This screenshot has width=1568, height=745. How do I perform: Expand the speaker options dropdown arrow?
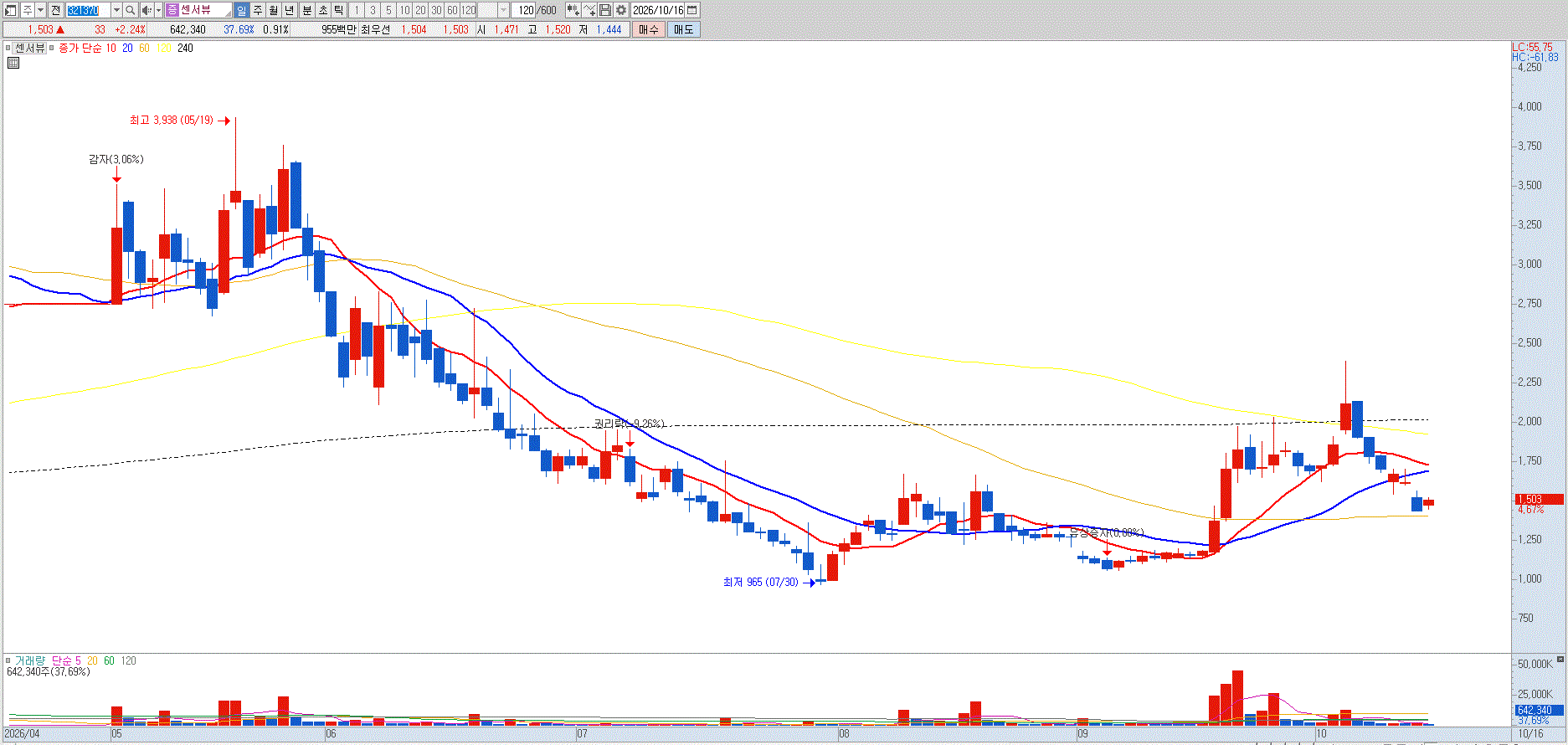tap(158, 10)
